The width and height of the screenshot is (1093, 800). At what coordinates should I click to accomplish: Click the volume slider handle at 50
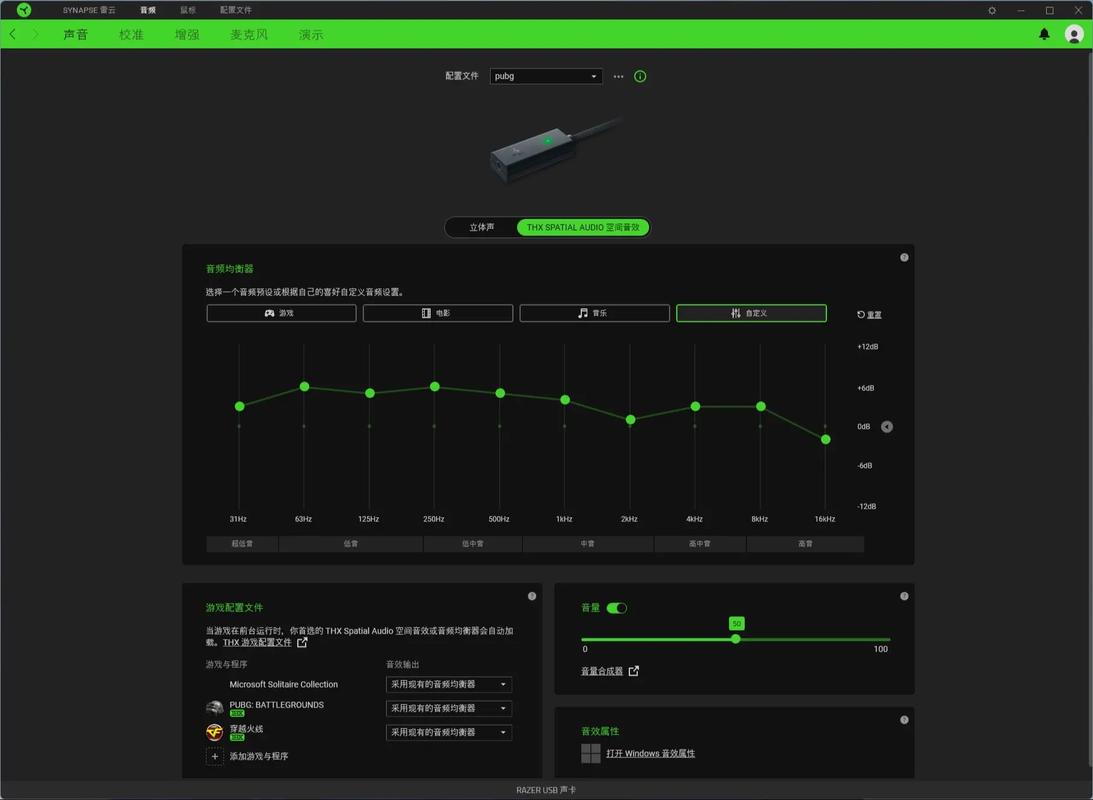tap(736, 639)
